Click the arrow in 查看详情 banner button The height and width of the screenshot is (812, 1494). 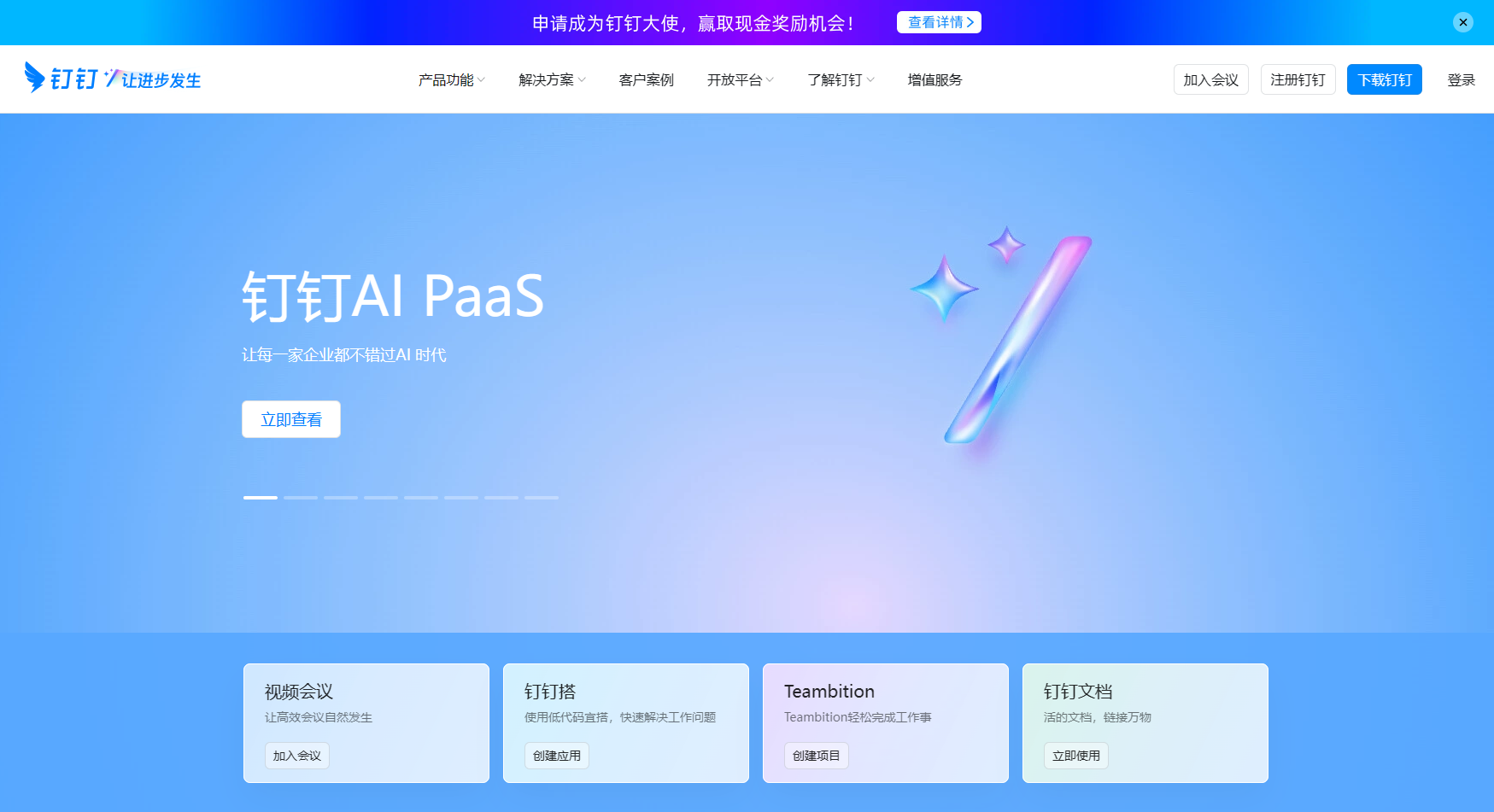(x=970, y=22)
